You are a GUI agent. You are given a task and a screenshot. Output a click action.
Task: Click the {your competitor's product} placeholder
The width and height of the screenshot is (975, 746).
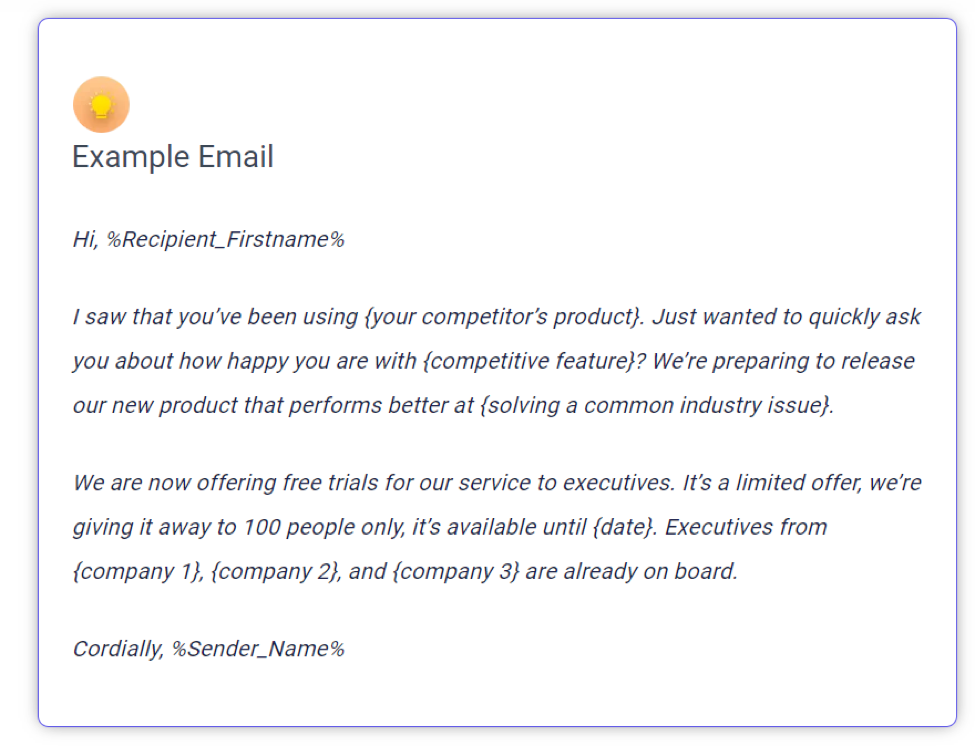click(503, 317)
